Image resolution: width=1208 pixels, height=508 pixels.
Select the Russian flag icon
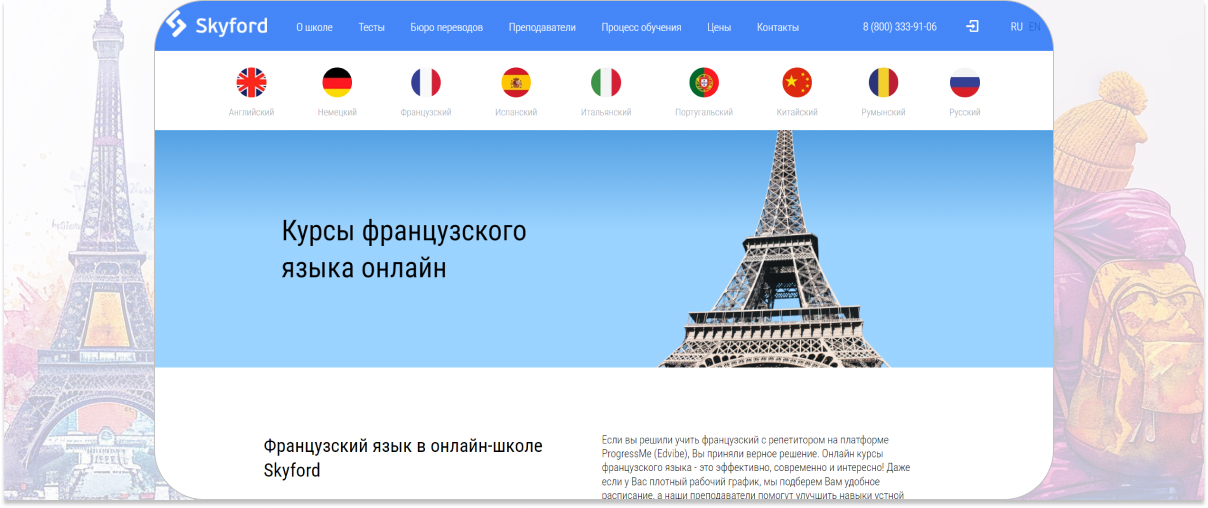click(x=965, y=83)
